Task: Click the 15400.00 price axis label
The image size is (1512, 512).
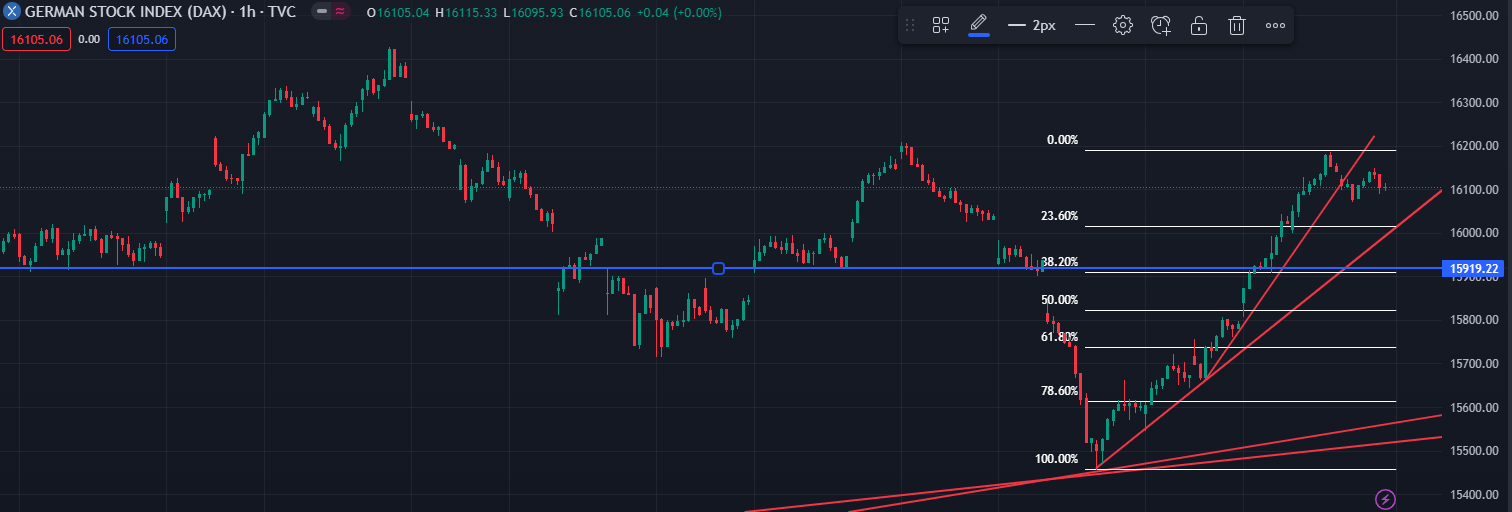Action: (1474, 495)
